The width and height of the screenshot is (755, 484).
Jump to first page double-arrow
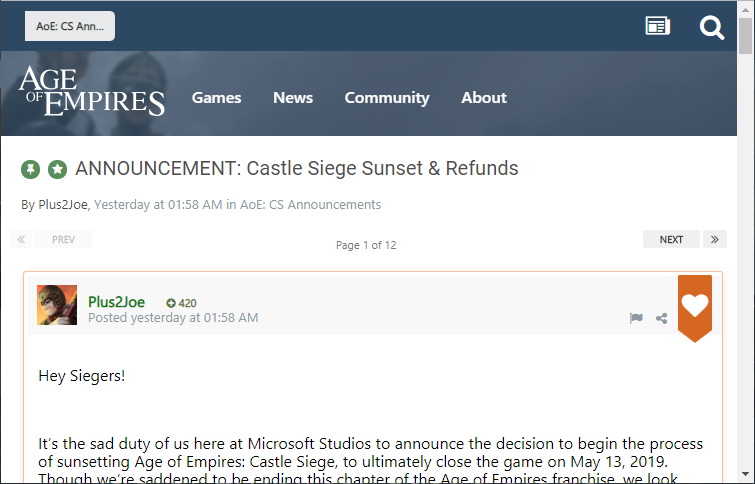21,239
